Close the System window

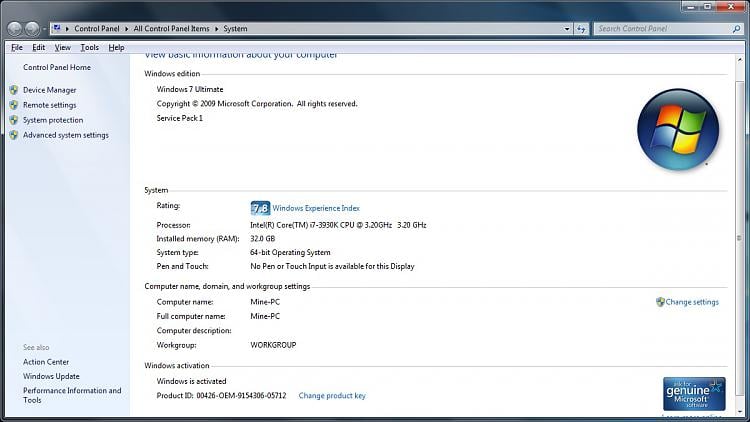click(x=731, y=7)
